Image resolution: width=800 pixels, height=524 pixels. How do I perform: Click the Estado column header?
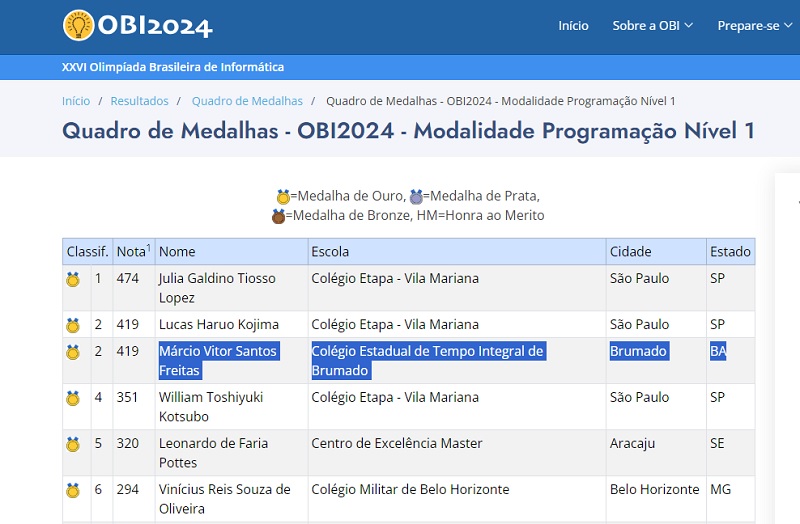(729, 251)
